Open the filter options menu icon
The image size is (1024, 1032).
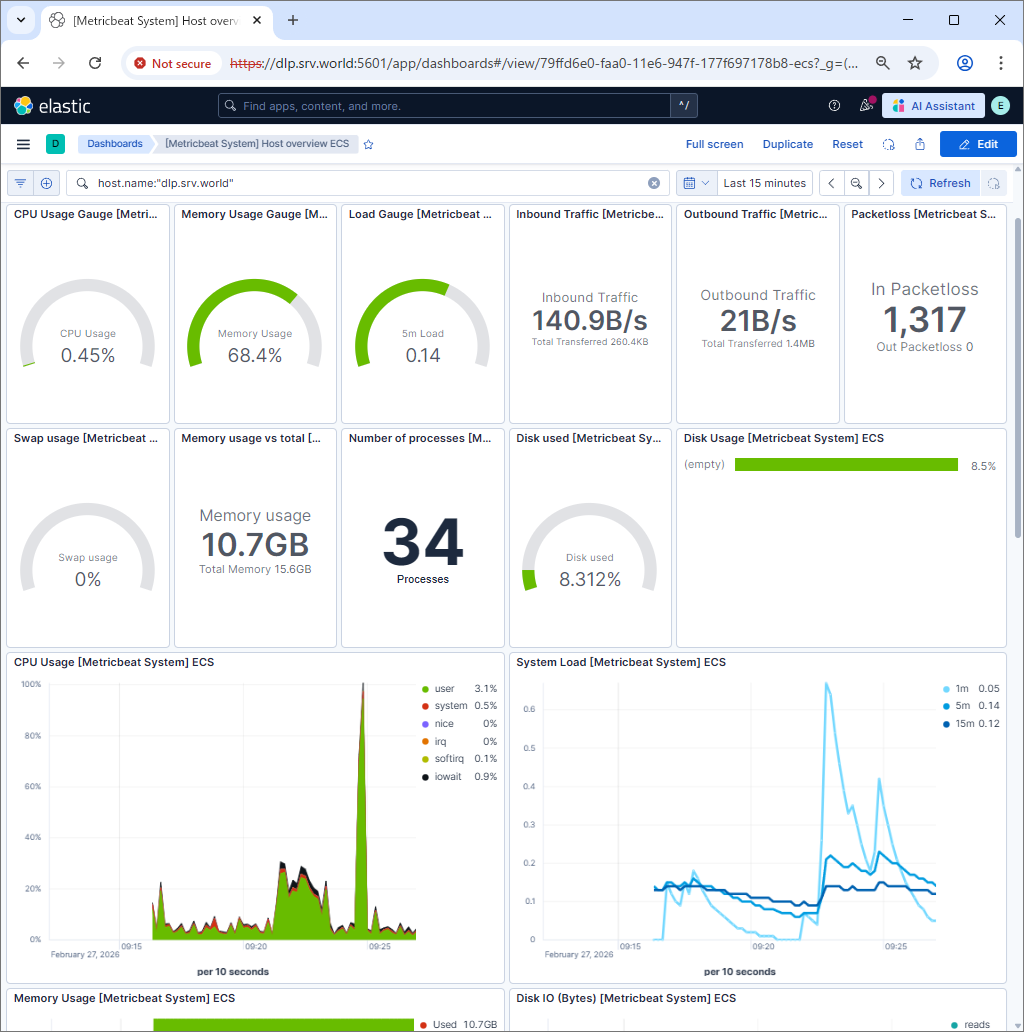pos(20,183)
